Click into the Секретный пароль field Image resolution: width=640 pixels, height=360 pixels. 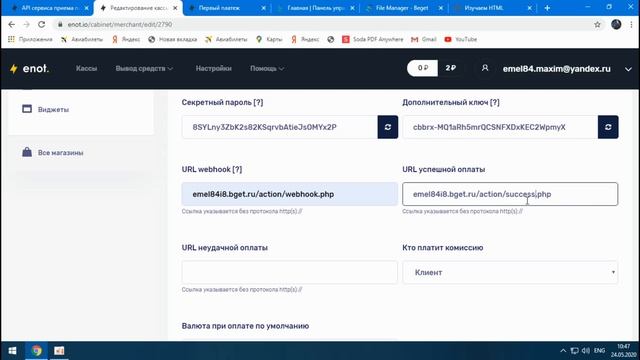280,127
